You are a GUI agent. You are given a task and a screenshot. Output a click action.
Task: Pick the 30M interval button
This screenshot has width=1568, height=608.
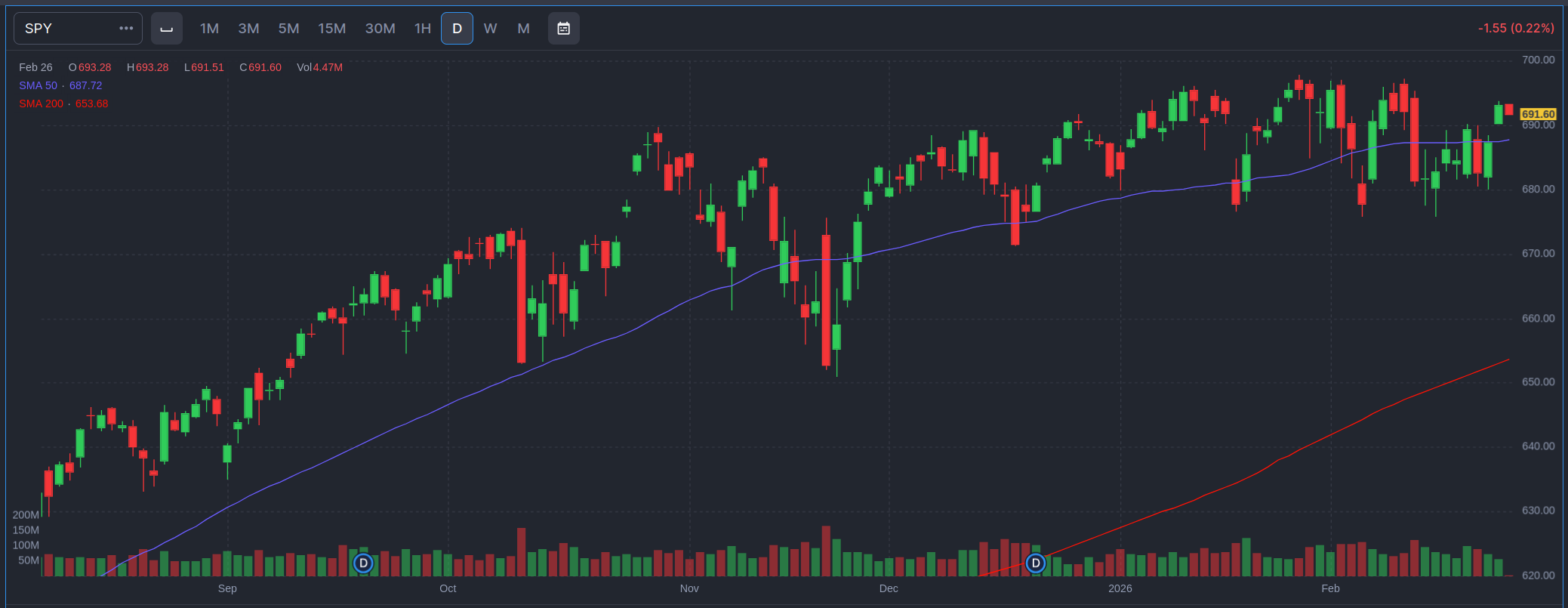tap(380, 29)
